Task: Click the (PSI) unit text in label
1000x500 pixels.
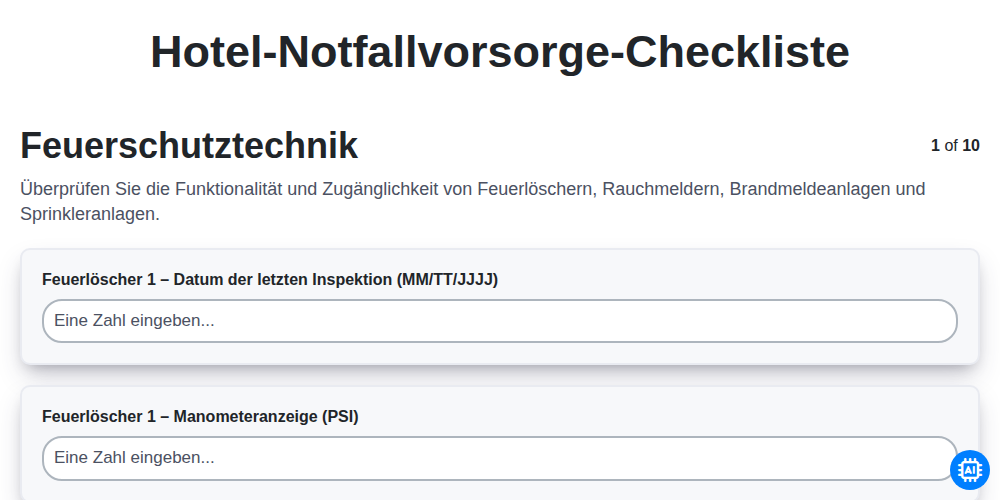Action: [x=340, y=416]
